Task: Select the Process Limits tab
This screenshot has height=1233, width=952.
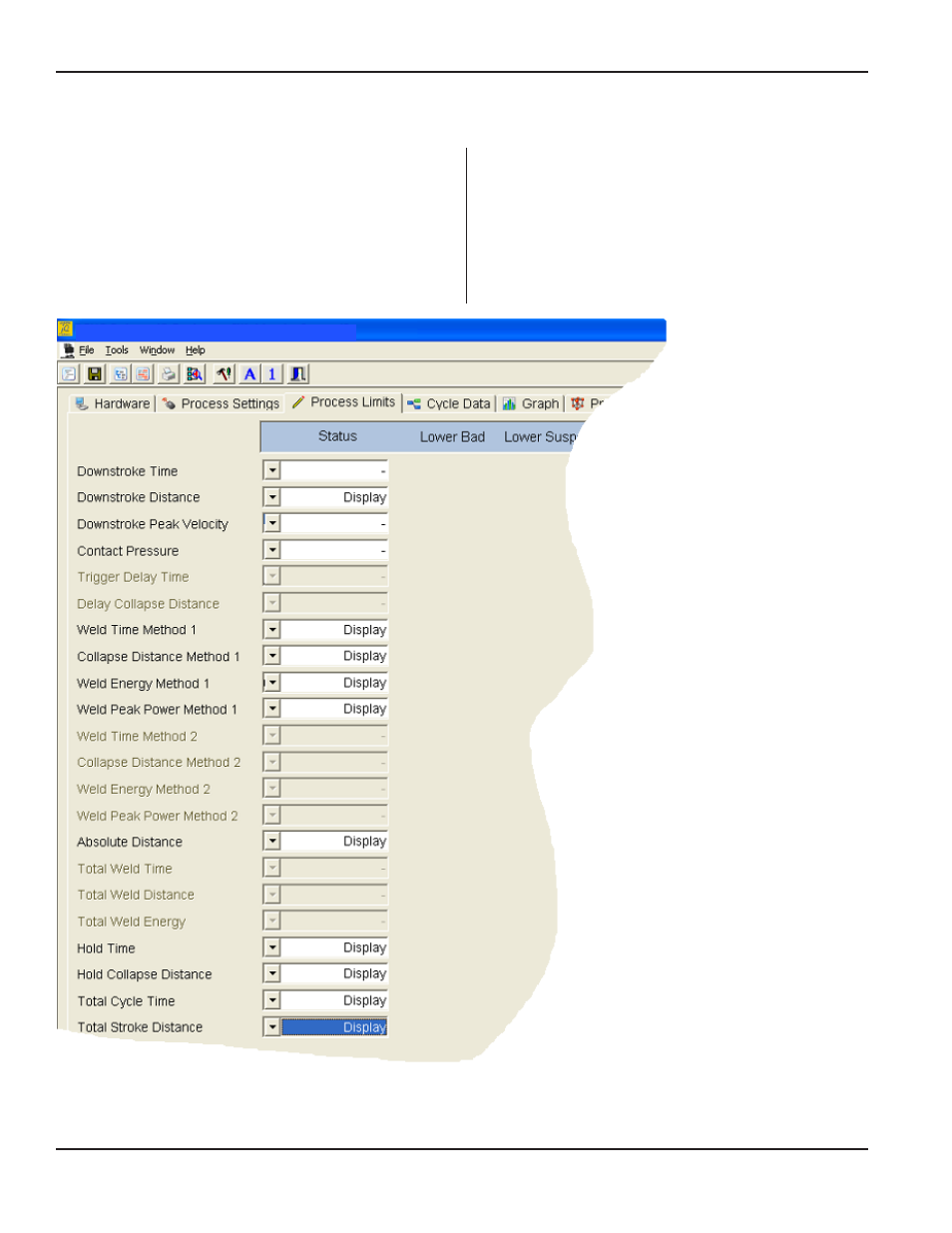Action: (343, 402)
